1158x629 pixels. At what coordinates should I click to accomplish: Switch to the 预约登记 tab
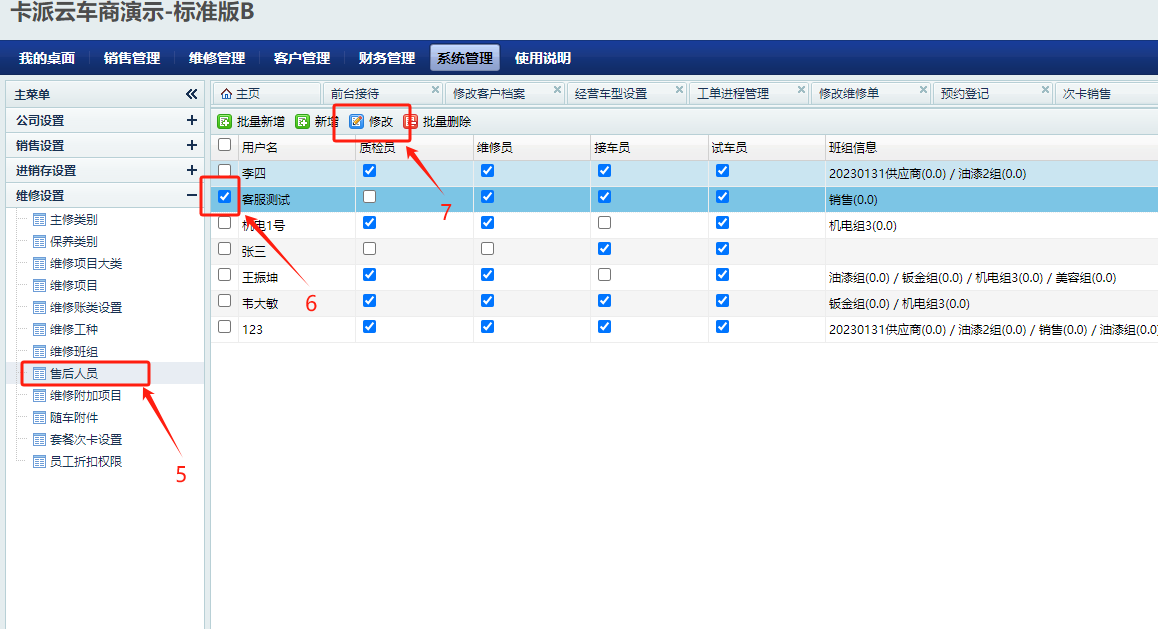tap(965, 94)
